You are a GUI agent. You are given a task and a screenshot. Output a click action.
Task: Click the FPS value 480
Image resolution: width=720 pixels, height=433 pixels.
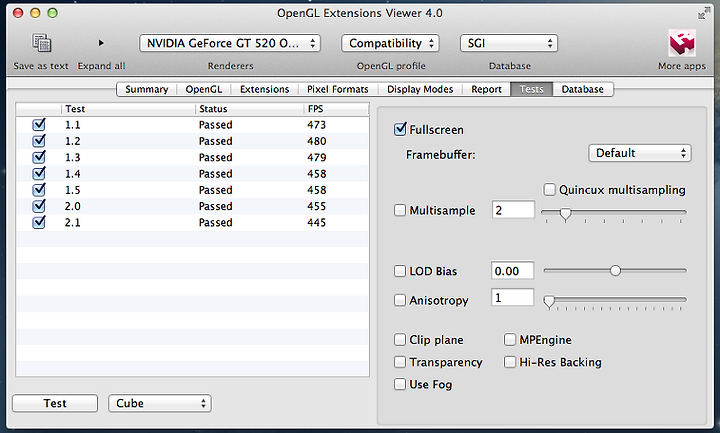click(x=316, y=141)
